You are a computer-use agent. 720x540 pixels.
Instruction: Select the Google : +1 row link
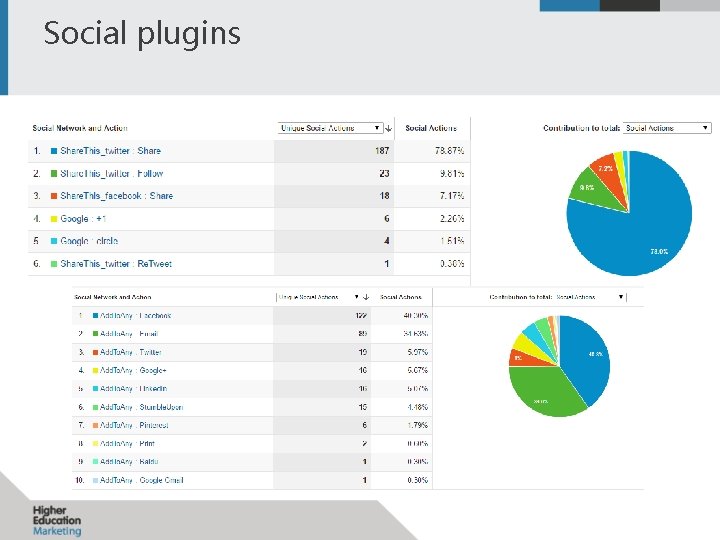[x=83, y=219]
